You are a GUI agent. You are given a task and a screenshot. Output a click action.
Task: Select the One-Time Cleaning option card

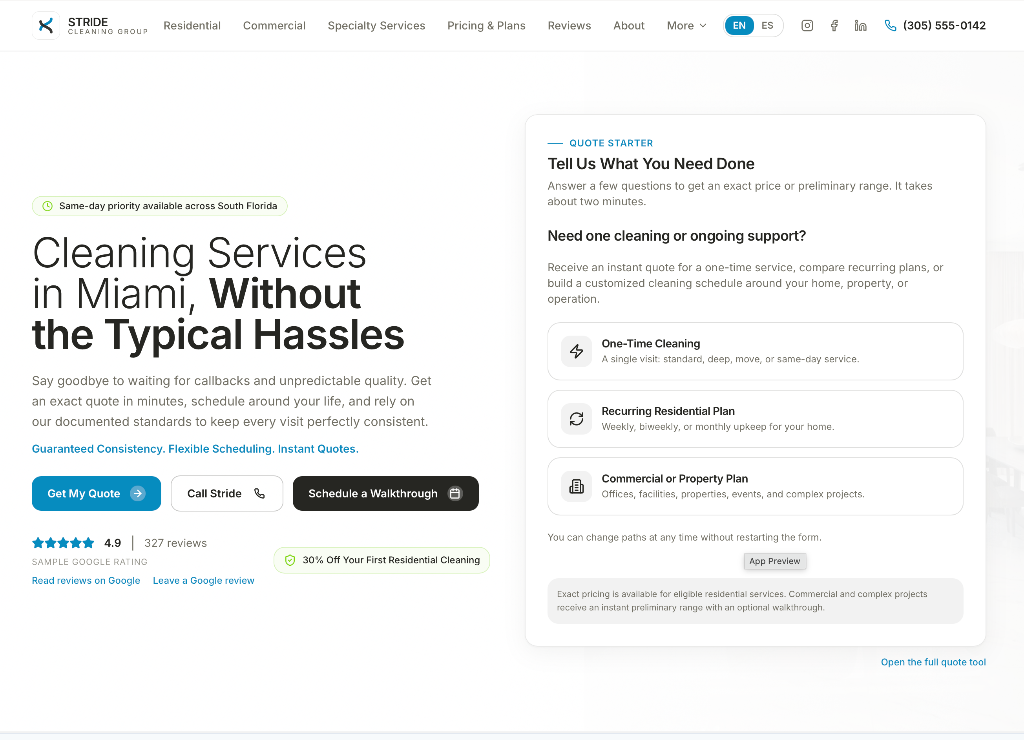(755, 351)
